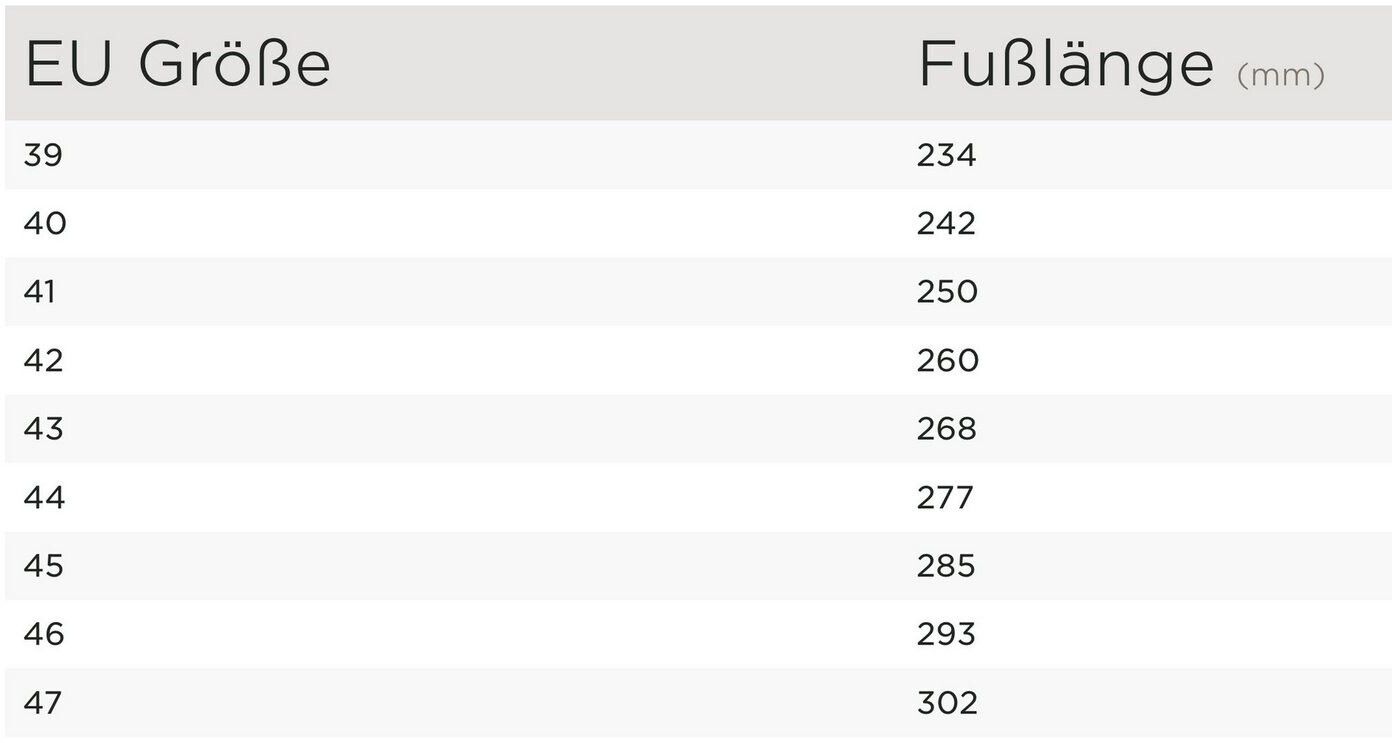Image resolution: width=1392 pixels, height=743 pixels.
Task: Select EU size 47 cell
Action: coord(43,703)
